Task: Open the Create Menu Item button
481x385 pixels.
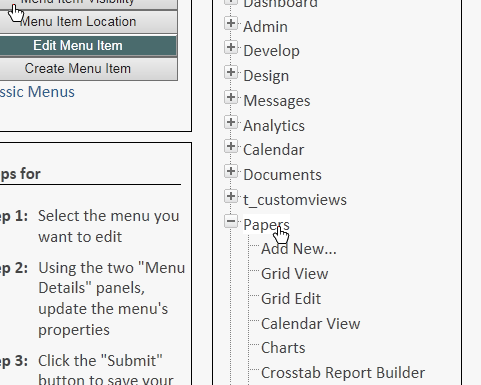Action: click(88, 69)
